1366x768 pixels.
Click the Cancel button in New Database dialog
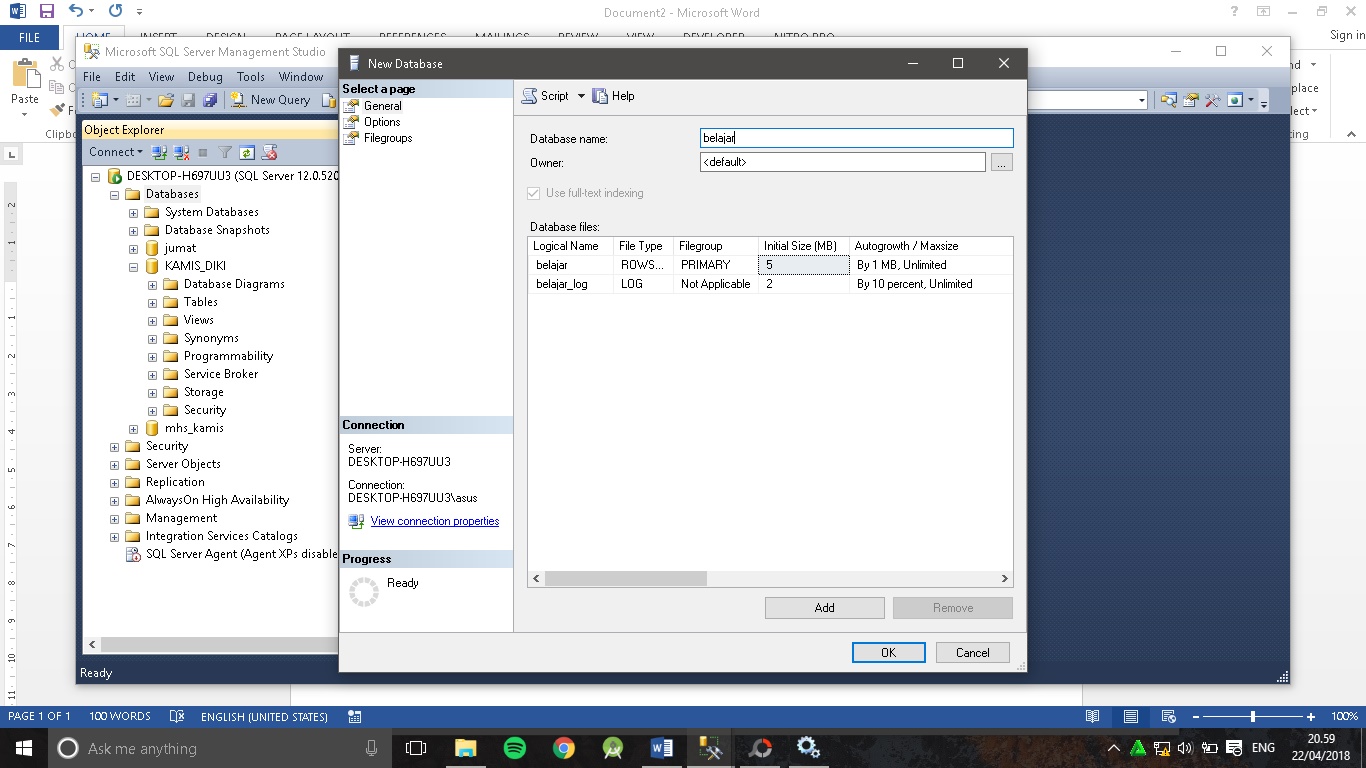pyautogui.click(x=972, y=652)
